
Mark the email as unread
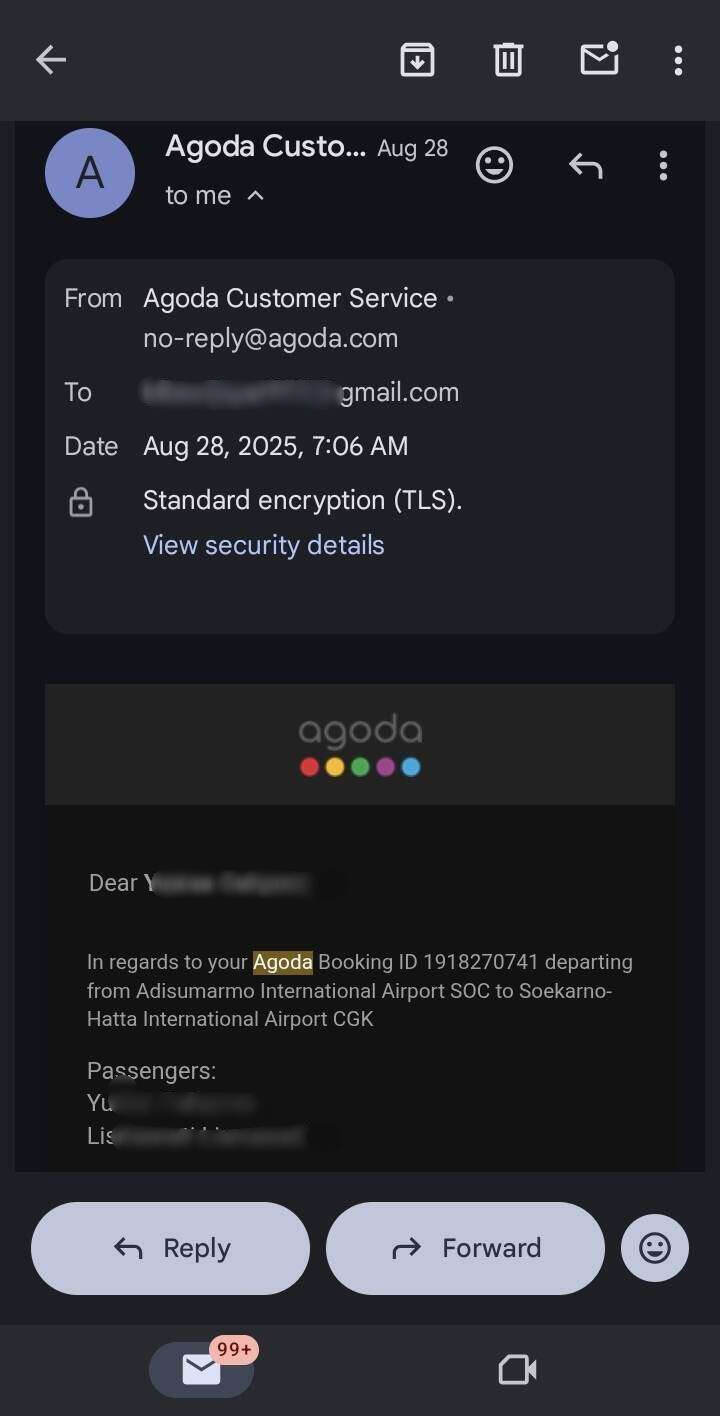599,60
